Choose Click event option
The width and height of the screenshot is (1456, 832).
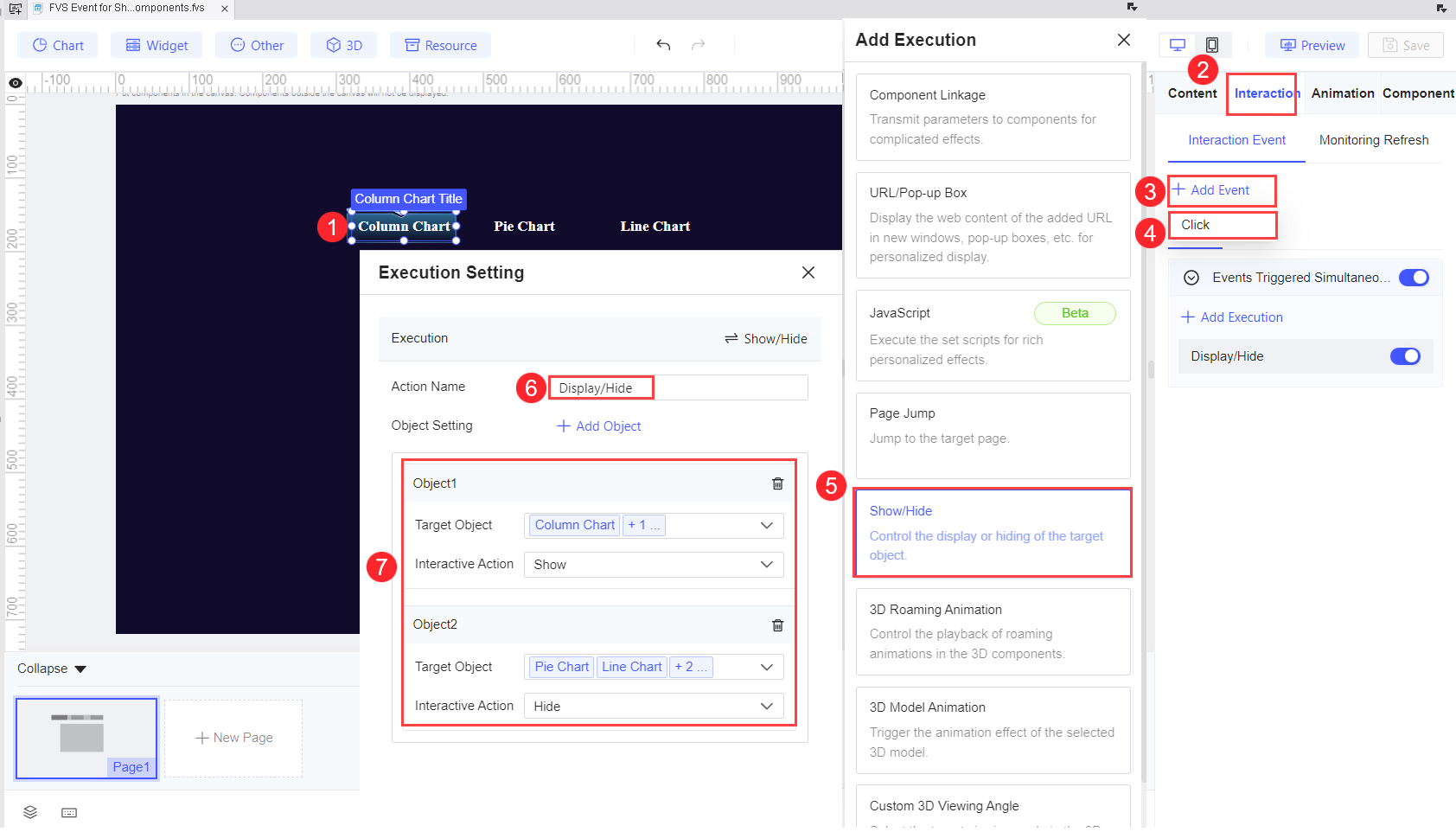[x=1223, y=225]
